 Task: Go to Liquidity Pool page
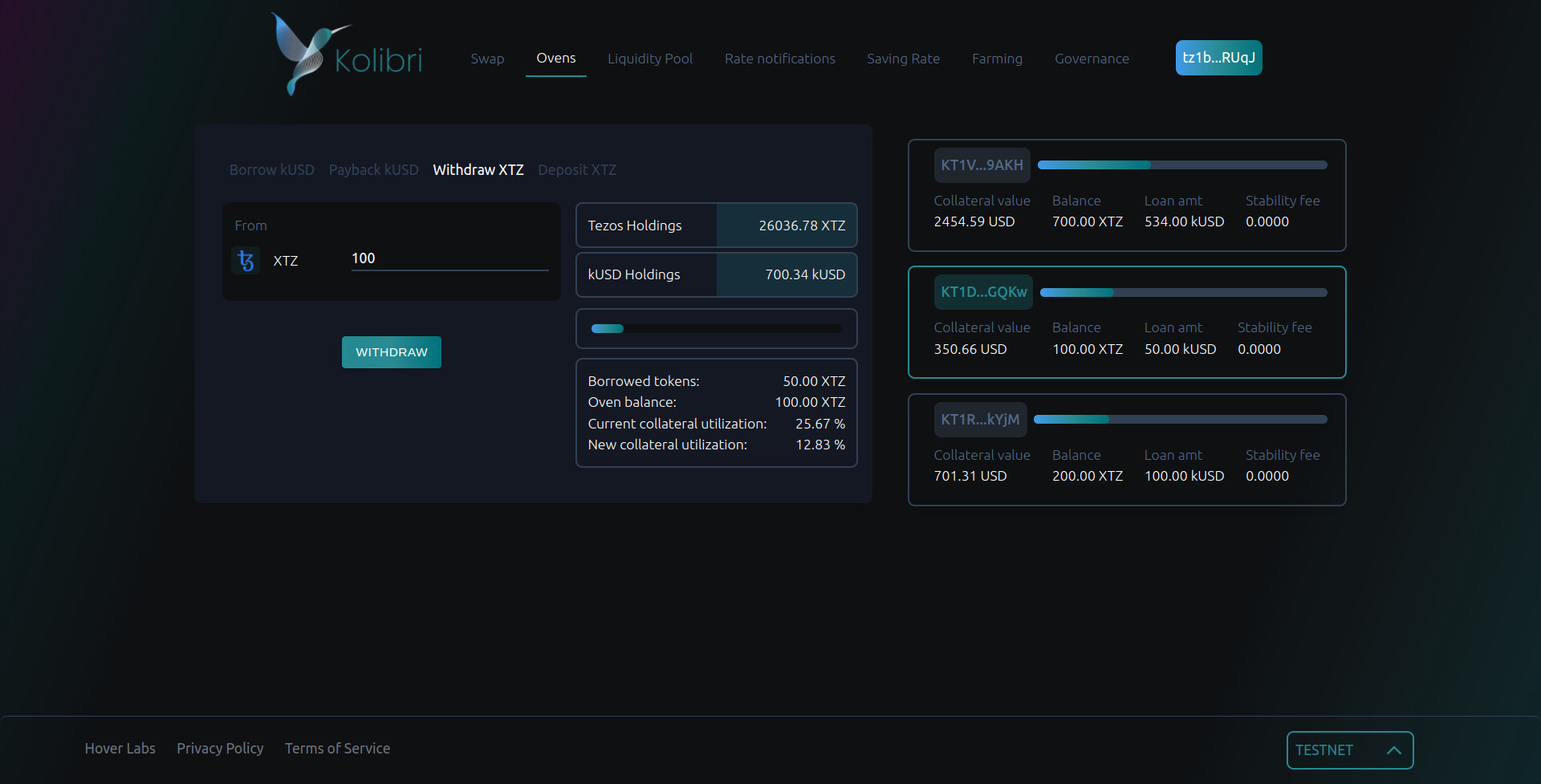(649, 59)
